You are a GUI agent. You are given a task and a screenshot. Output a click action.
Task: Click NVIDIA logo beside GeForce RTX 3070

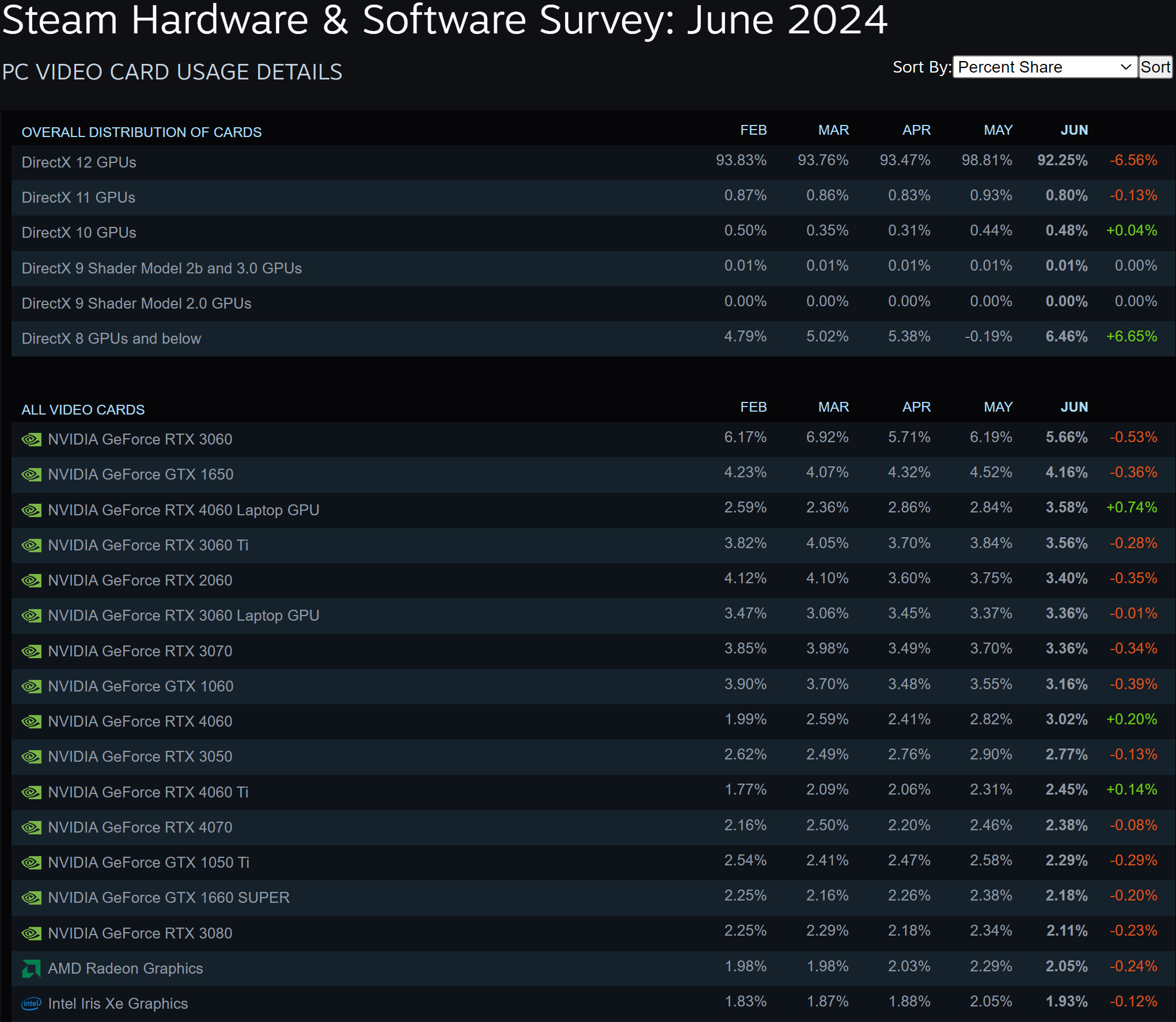tap(32, 652)
